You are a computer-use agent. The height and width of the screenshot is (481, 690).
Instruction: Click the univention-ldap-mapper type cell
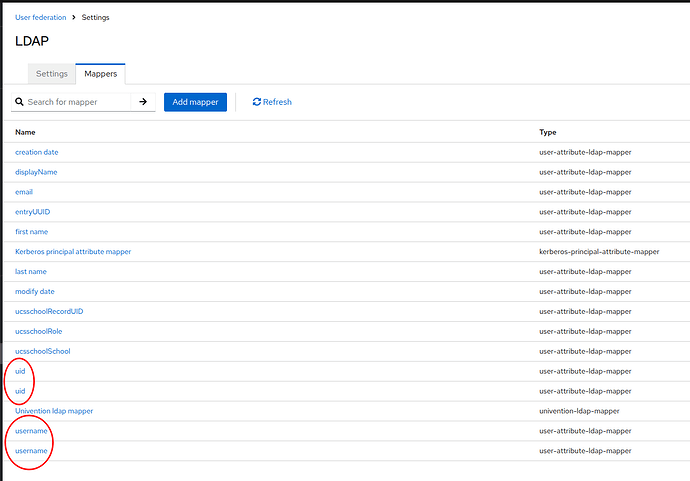(579, 411)
